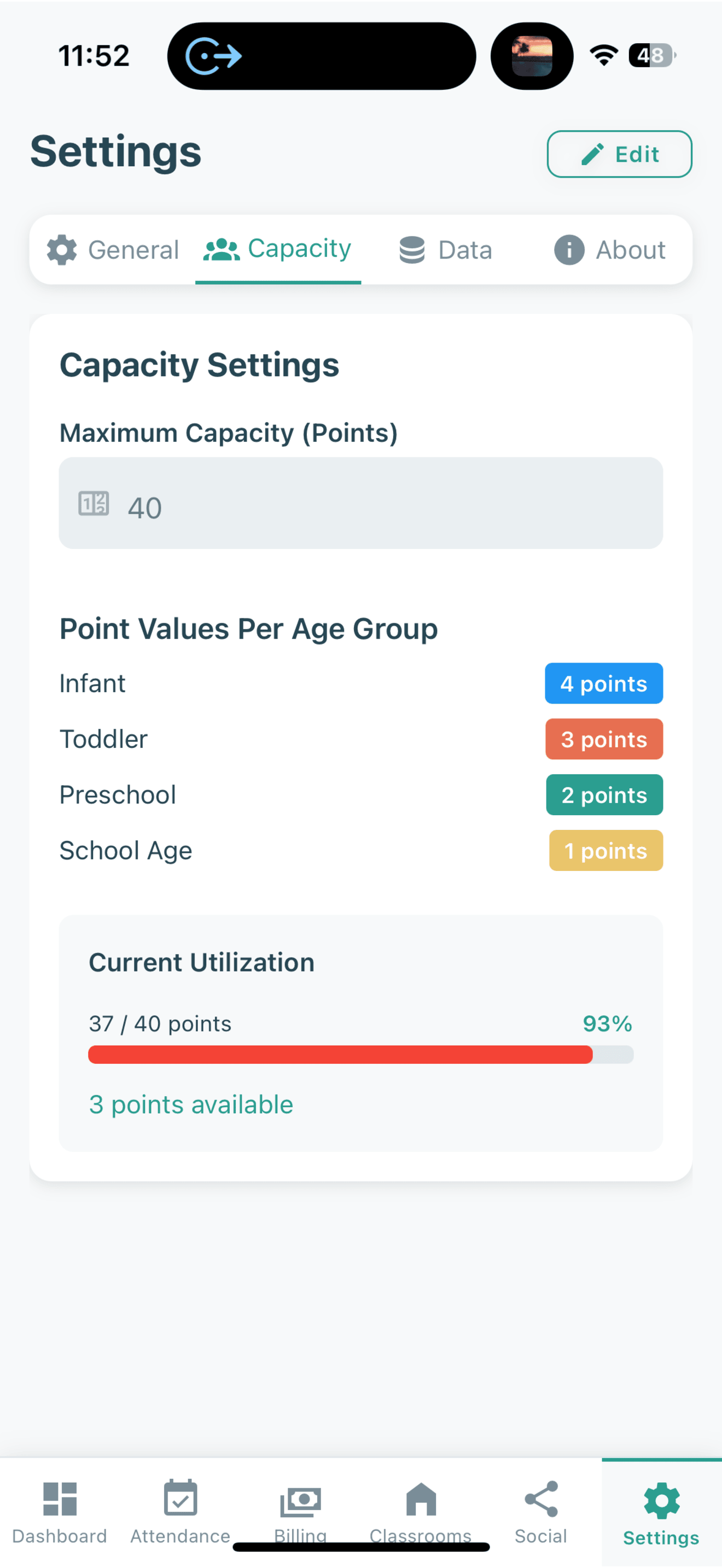Viewport: 722px width, 1568px height.
Task: Tap the screen recording icon in Dynamic Island
Action: pyautogui.click(x=213, y=56)
